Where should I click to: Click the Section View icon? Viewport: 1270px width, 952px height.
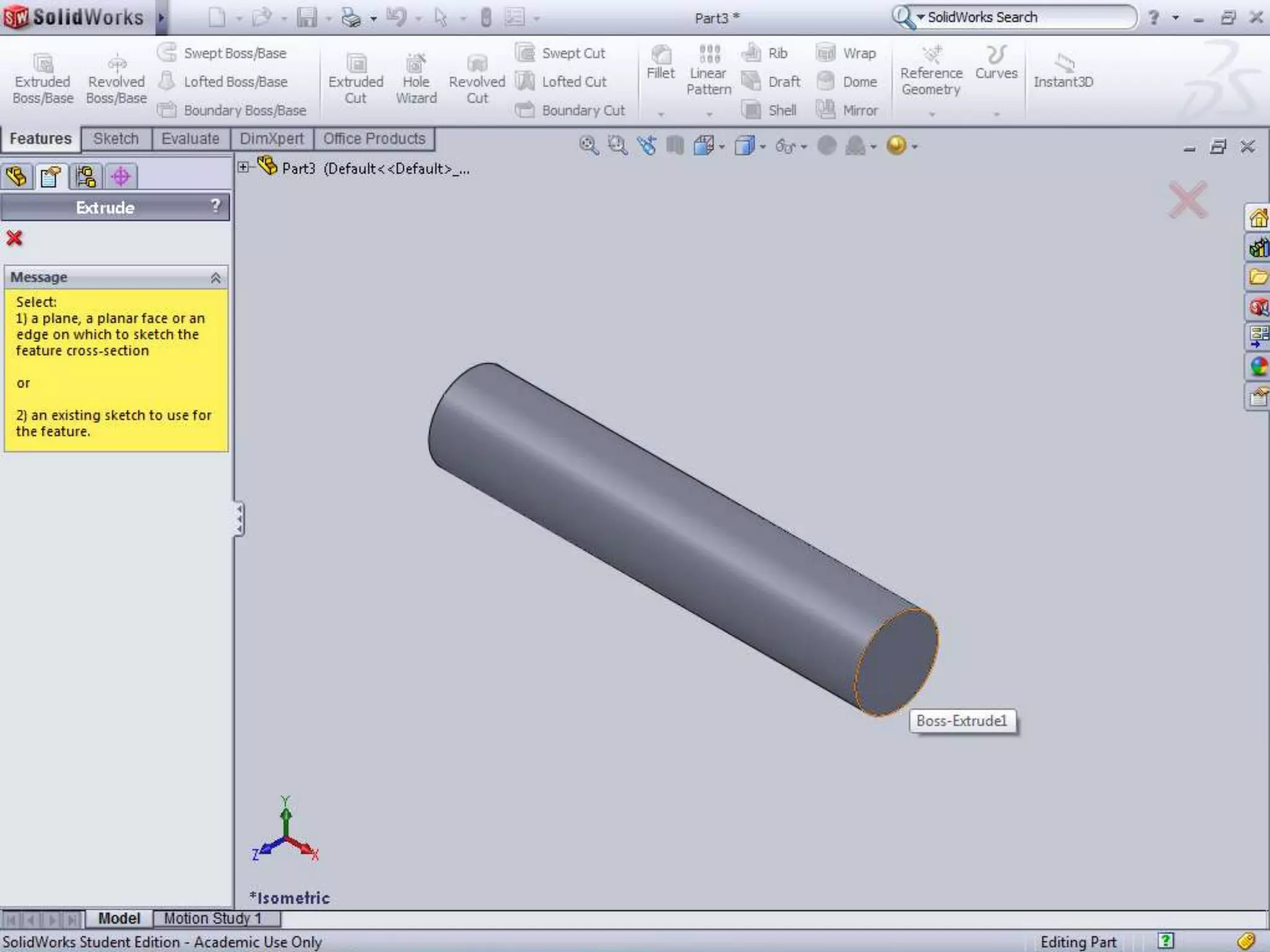[x=675, y=146]
